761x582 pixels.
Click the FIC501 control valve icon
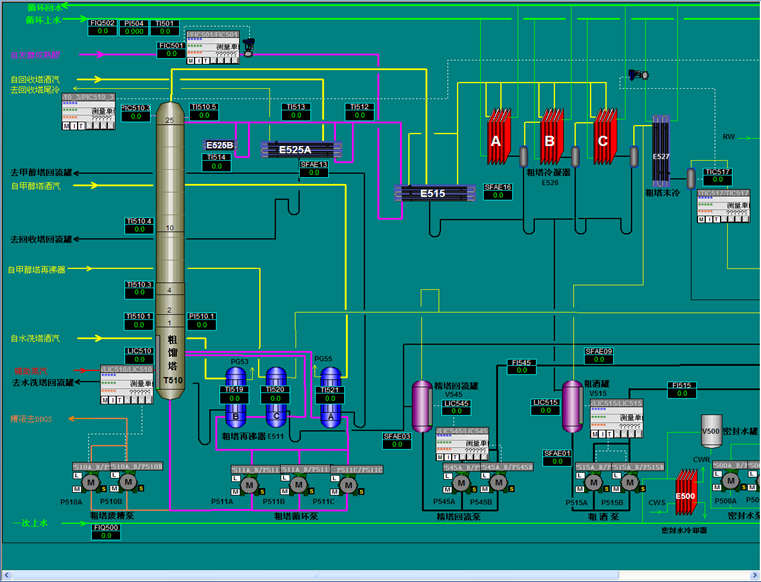click(x=250, y=43)
